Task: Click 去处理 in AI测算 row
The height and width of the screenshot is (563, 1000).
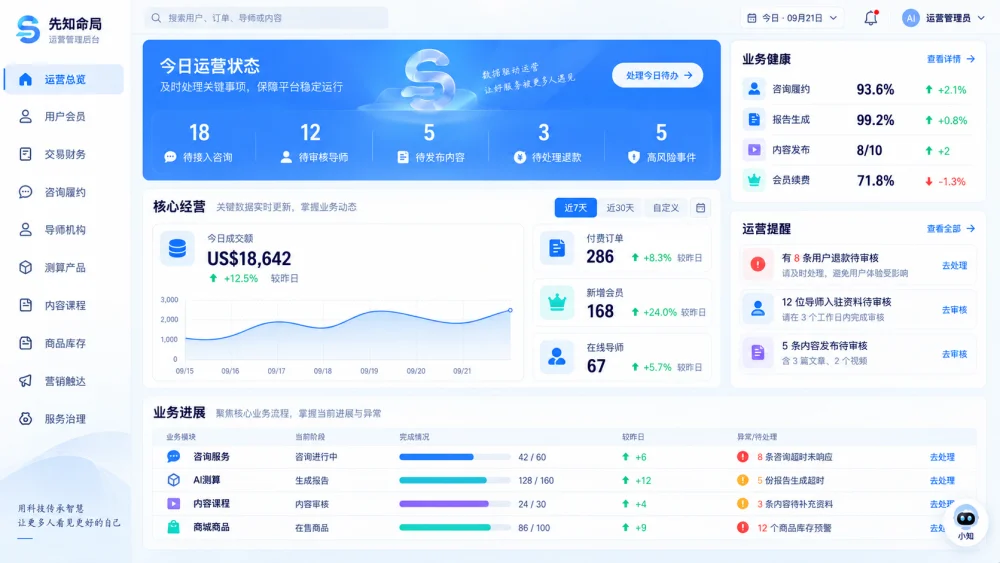Action: click(942, 481)
